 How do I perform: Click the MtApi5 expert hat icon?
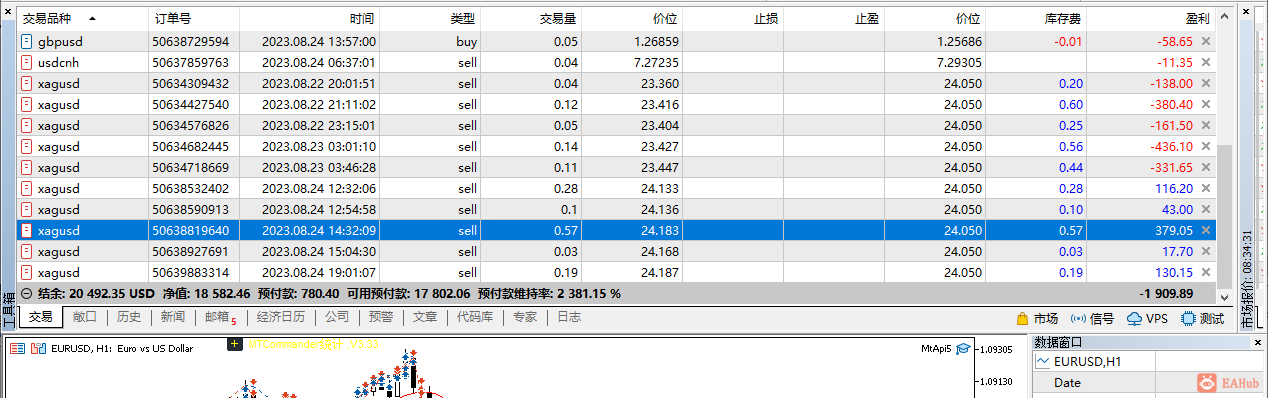point(963,348)
